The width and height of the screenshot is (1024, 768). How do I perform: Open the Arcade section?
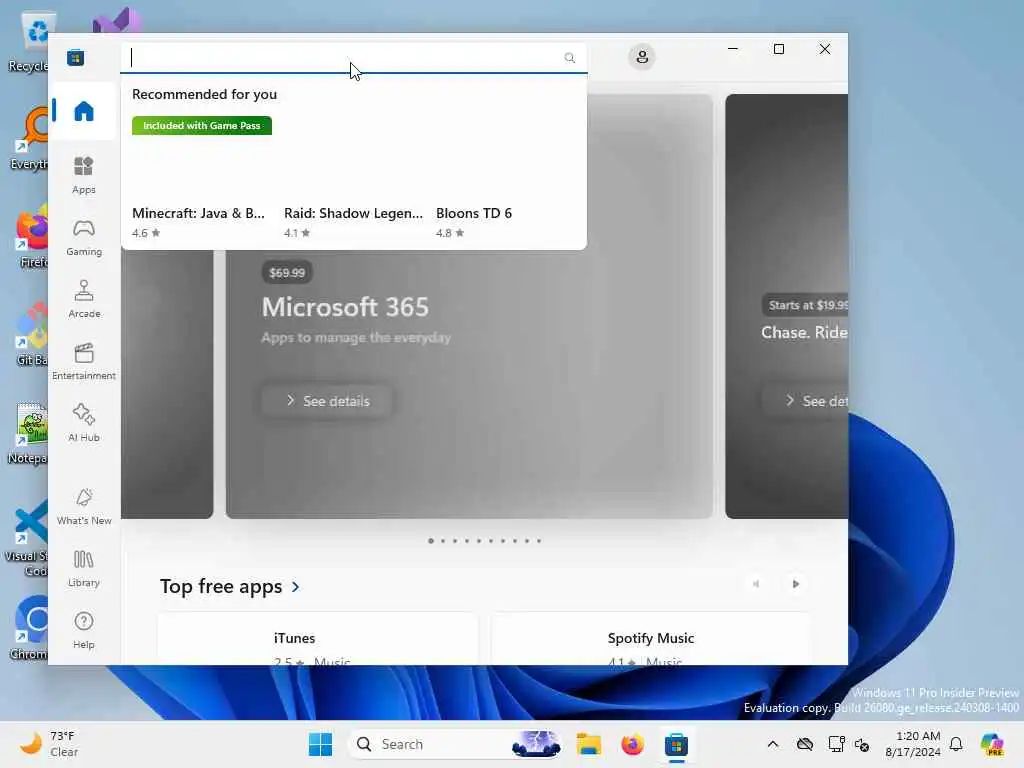[x=84, y=299]
